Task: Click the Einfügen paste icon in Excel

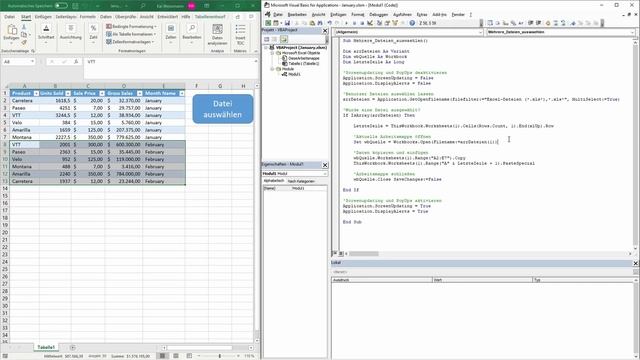Action: coord(11,30)
